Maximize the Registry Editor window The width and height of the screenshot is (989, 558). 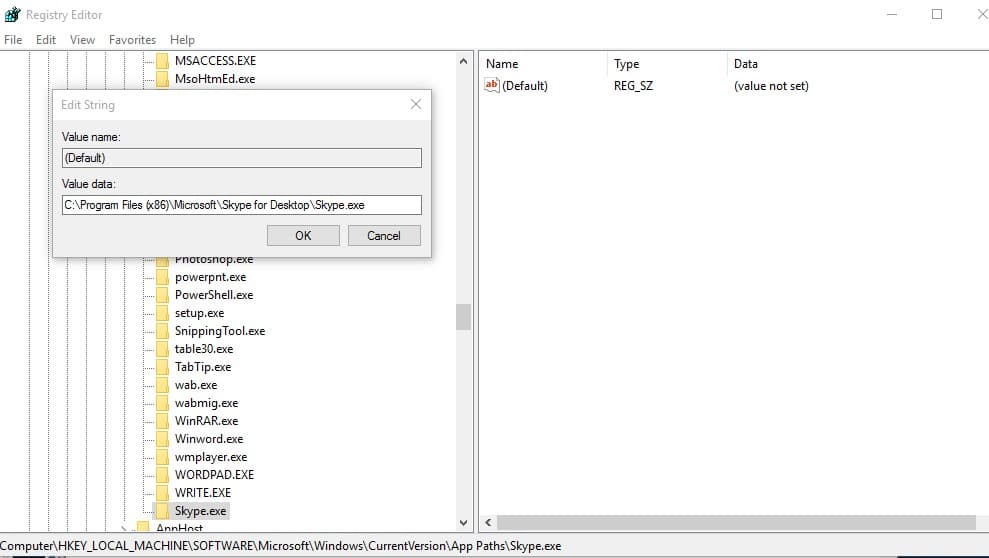[x=937, y=14]
